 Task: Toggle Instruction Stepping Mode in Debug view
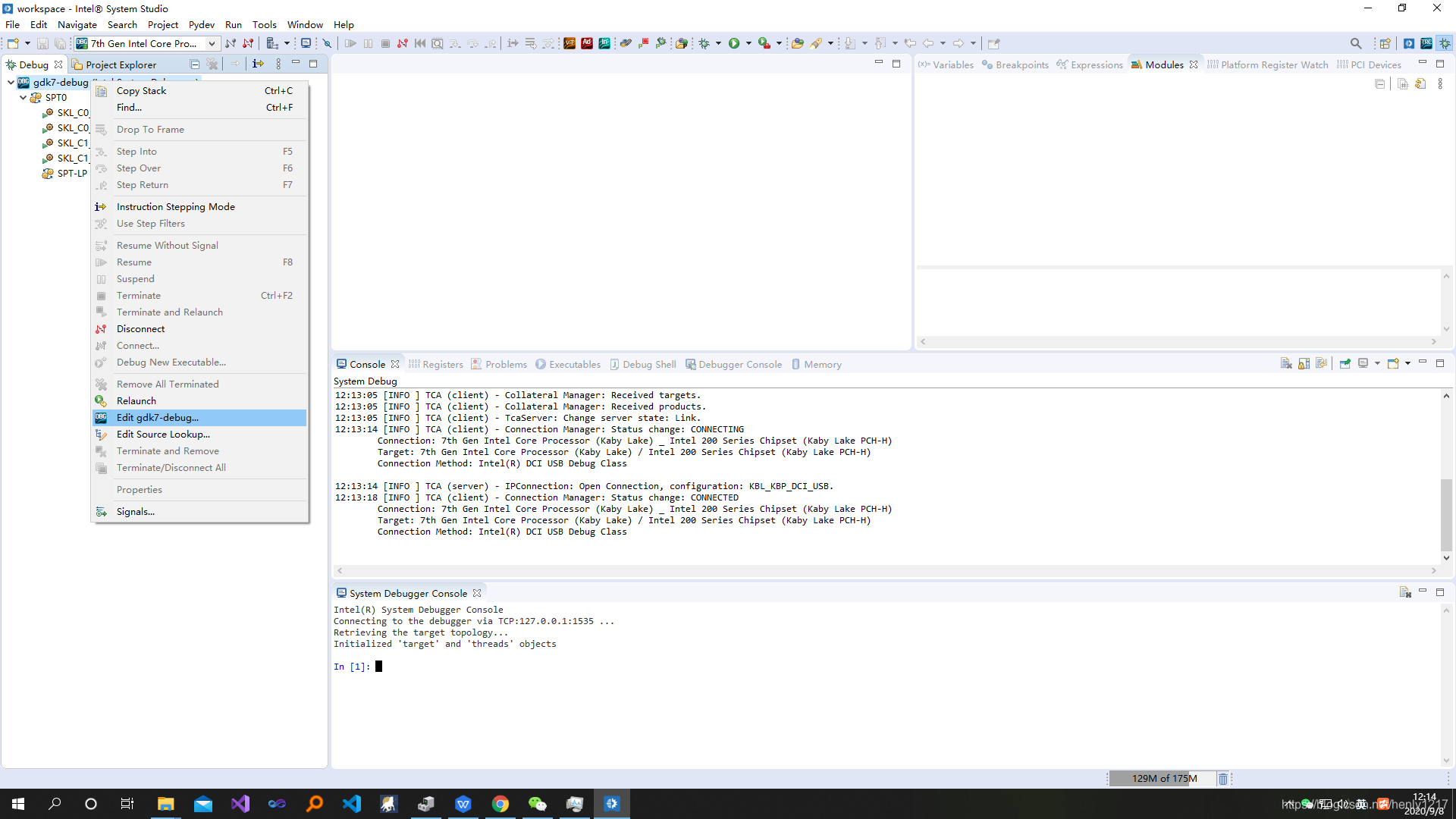pyautogui.click(x=258, y=64)
